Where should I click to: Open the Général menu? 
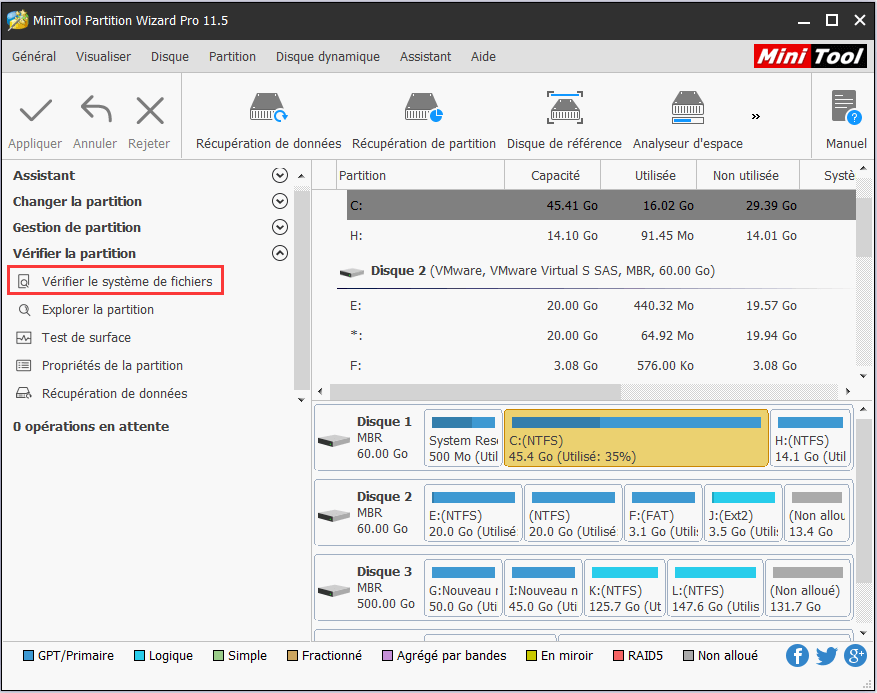click(34, 56)
